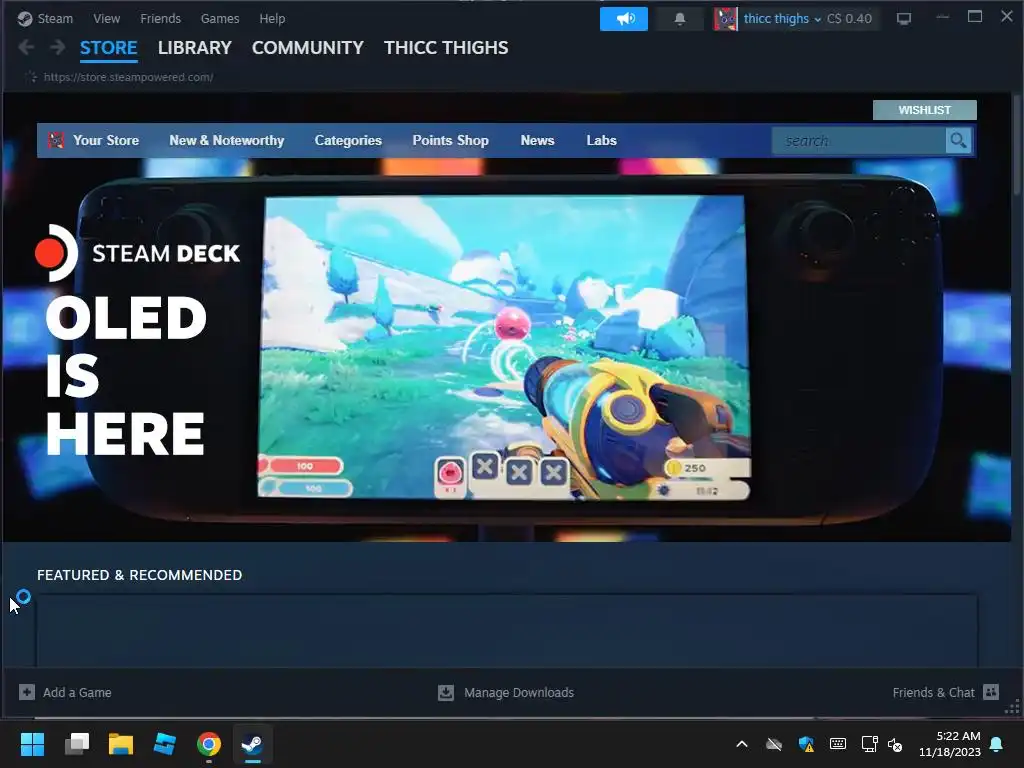Image resolution: width=1024 pixels, height=768 pixels.
Task: Open Windows notification center bell
Action: click(997, 744)
